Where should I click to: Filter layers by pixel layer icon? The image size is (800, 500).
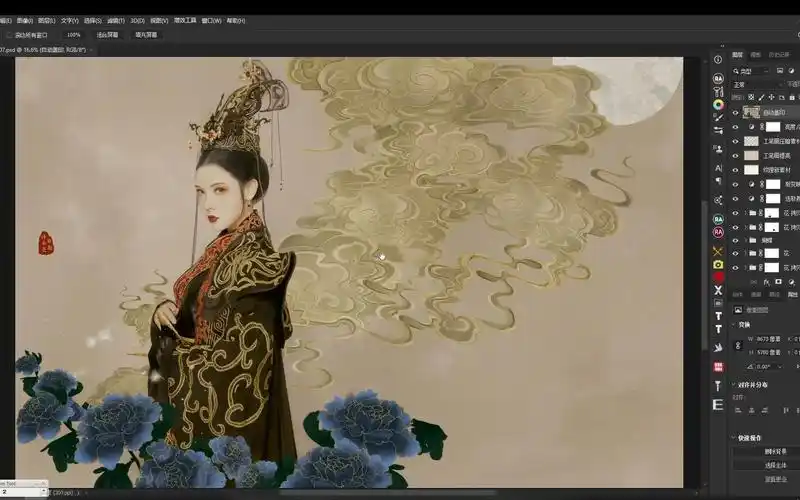[x=780, y=71]
